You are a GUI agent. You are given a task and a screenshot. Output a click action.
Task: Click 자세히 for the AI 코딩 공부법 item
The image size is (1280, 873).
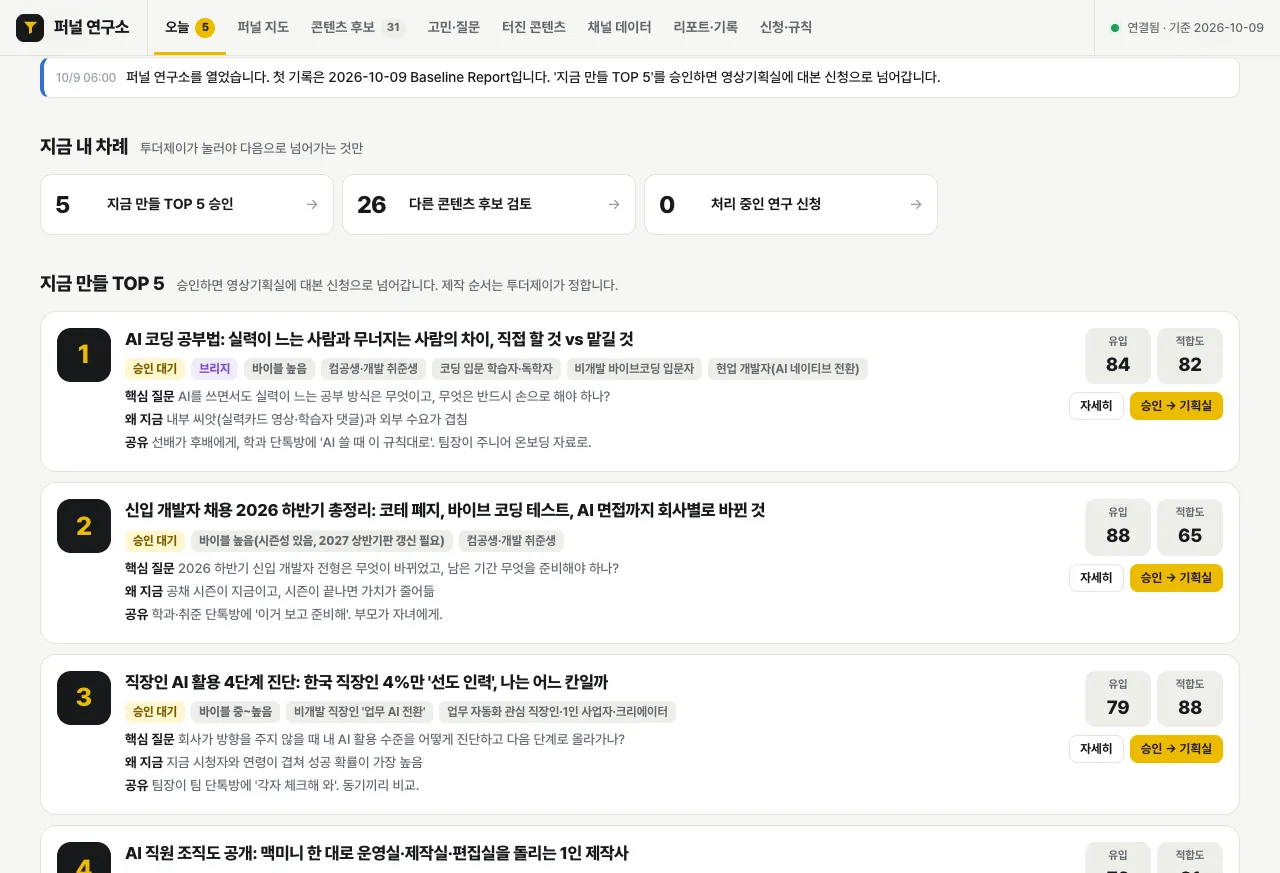pyautogui.click(x=1096, y=406)
